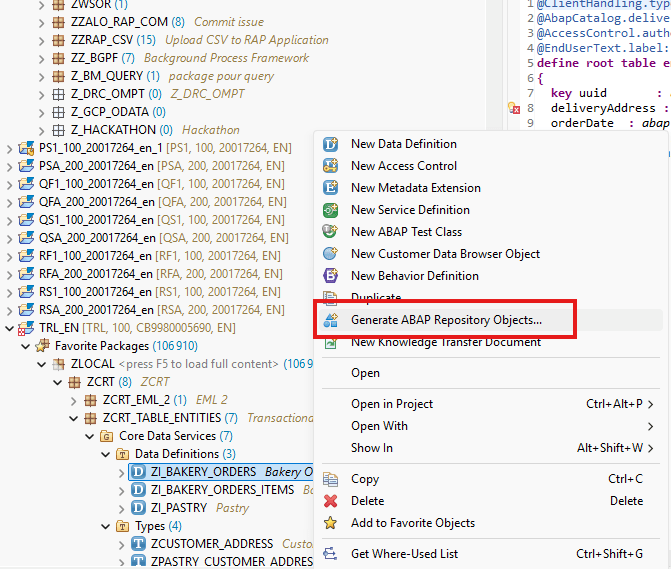The width and height of the screenshot is (671, 569).
Task: Click the New Access Control icon
Action: [331, 166]
